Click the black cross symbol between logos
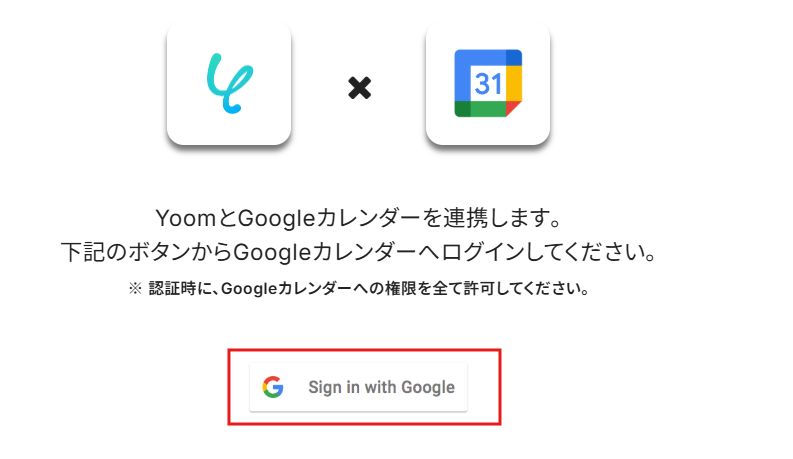793x459 pixels. [360, 88]
